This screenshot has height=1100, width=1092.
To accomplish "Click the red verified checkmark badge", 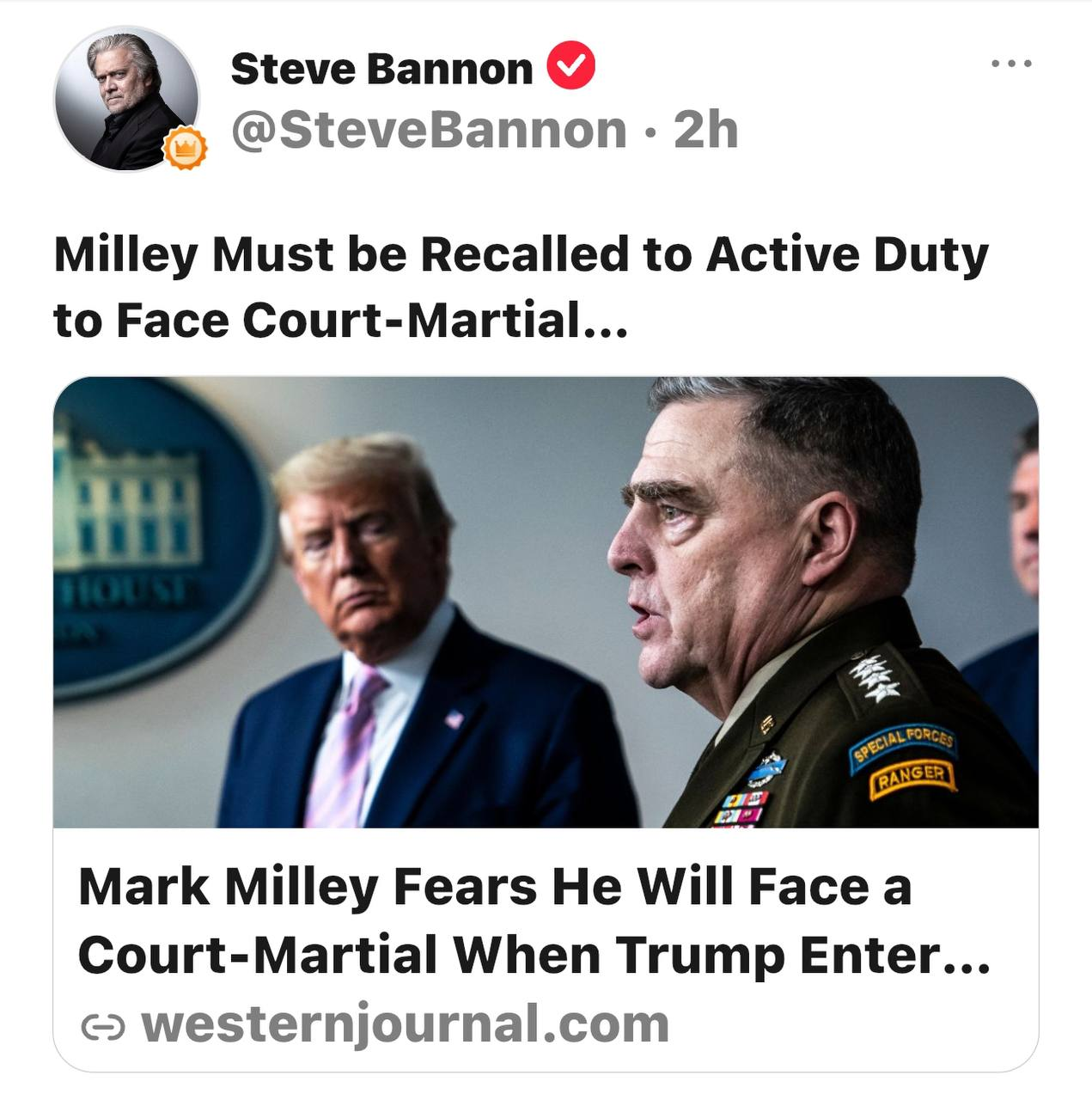I will click(x=570, y=65).
